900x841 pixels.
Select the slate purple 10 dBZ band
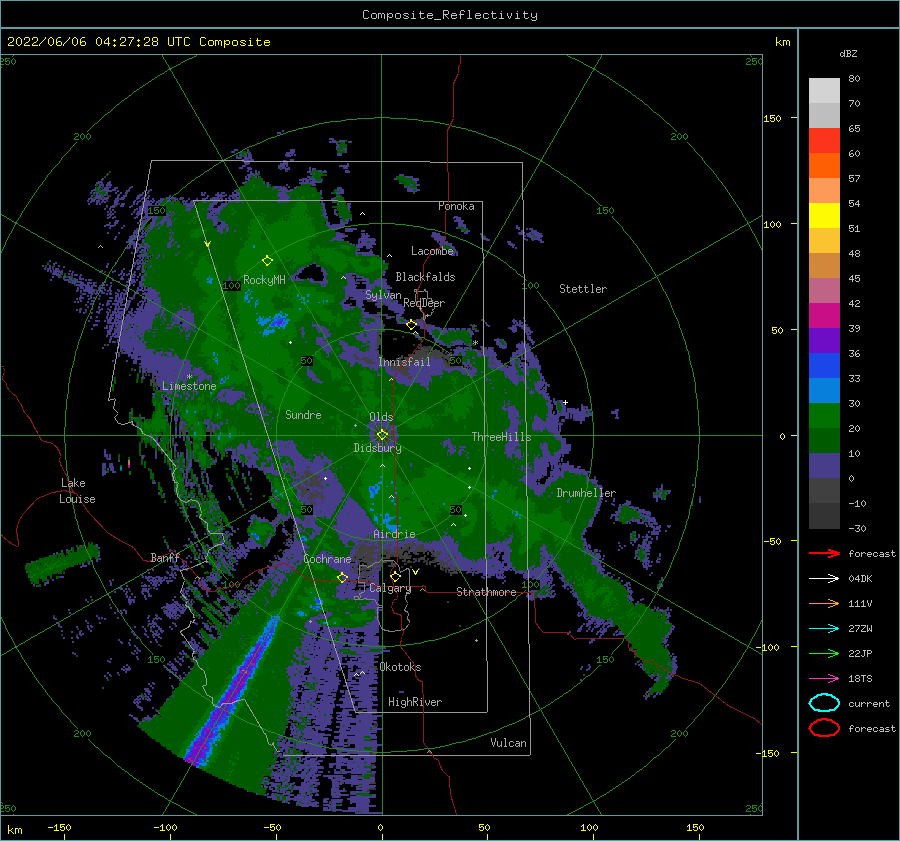[824, 465]
